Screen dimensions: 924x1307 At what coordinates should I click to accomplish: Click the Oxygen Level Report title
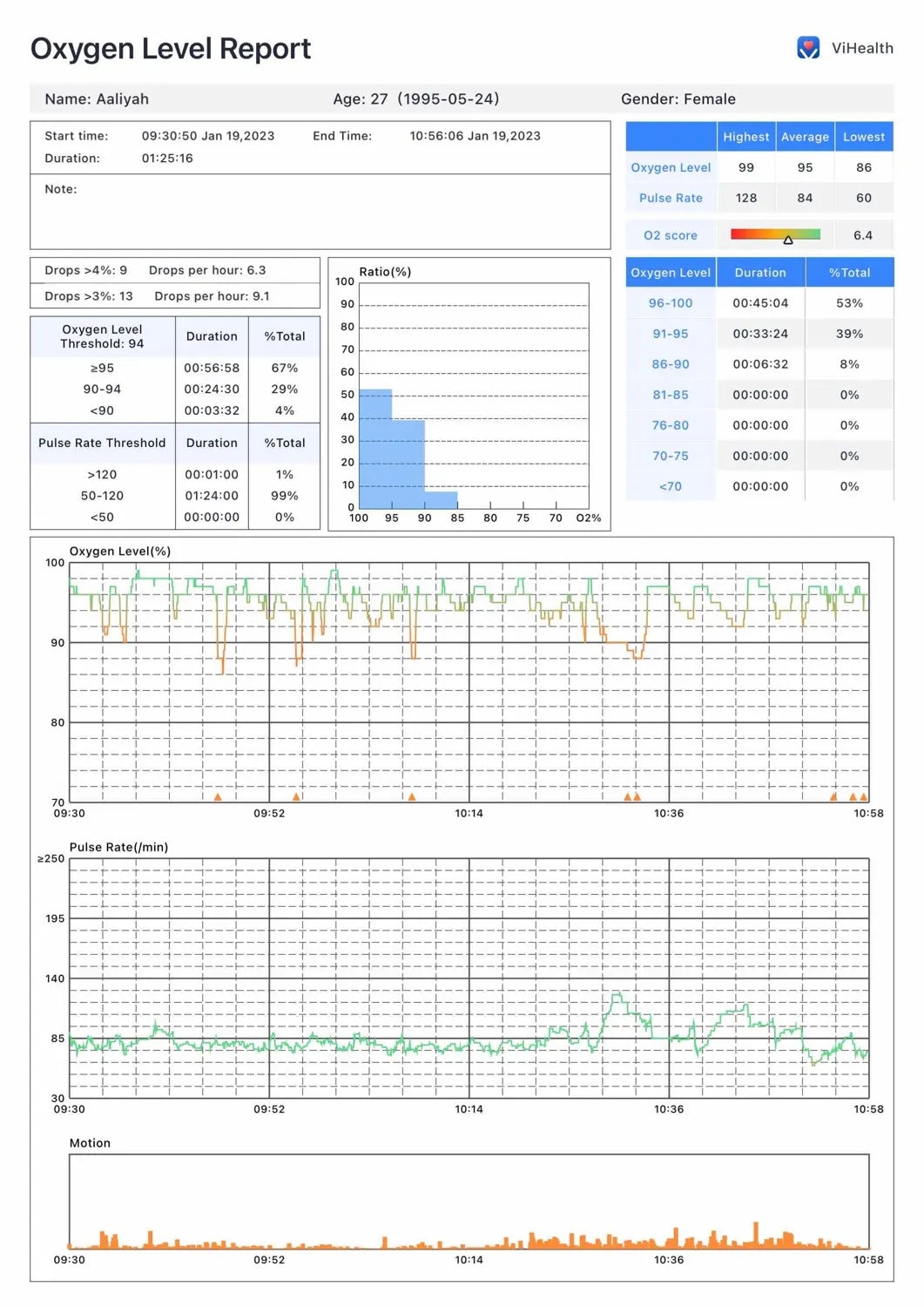[x=171, y=49]
